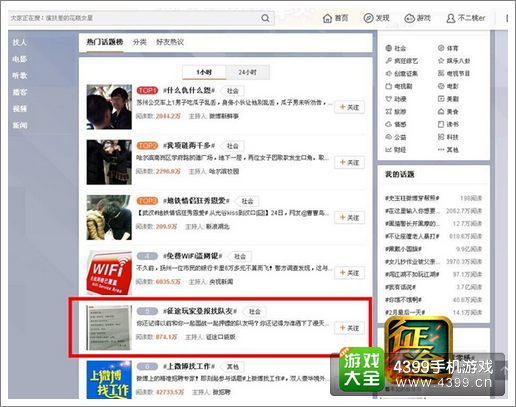Select the 1小时 ranking tab

coord(204,72)
